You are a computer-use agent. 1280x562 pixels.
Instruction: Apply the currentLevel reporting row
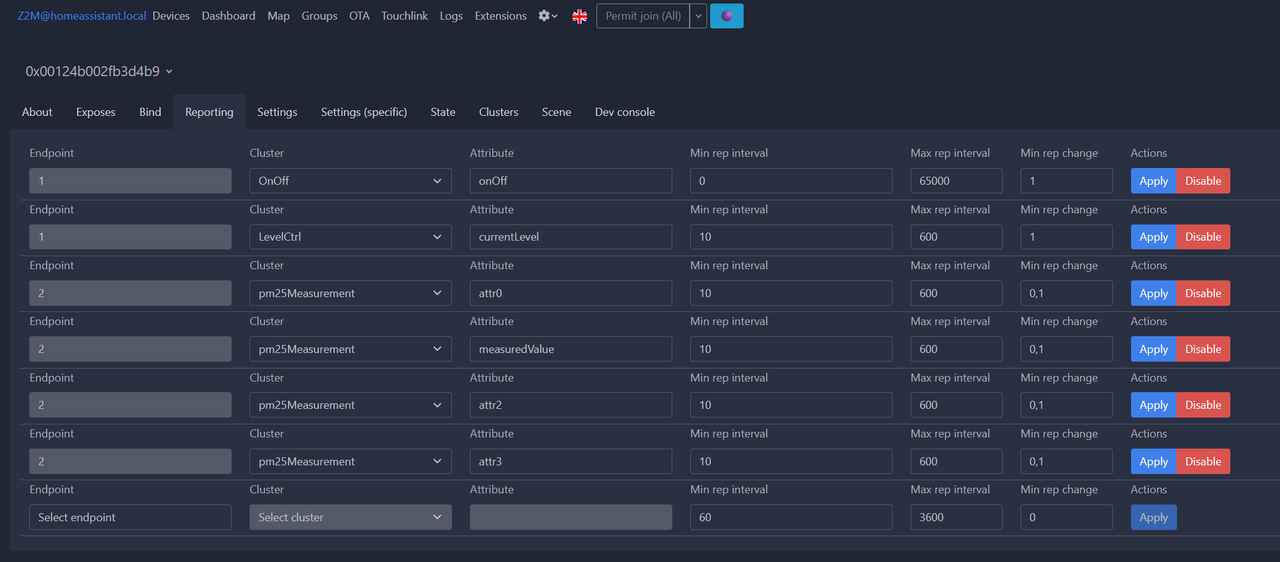click(x=1153, y=237)
